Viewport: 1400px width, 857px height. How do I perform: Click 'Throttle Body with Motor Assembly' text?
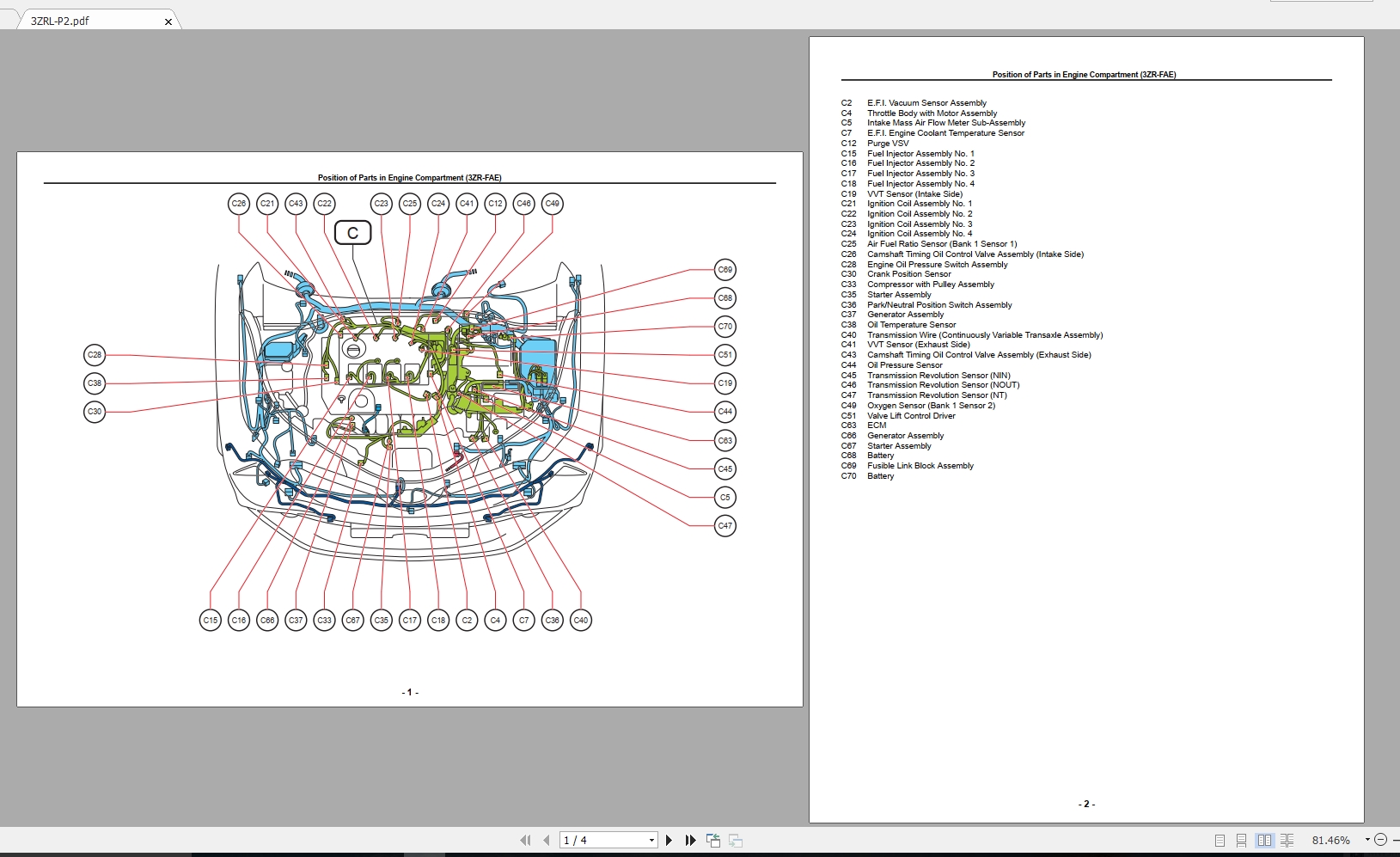[932, 113]
